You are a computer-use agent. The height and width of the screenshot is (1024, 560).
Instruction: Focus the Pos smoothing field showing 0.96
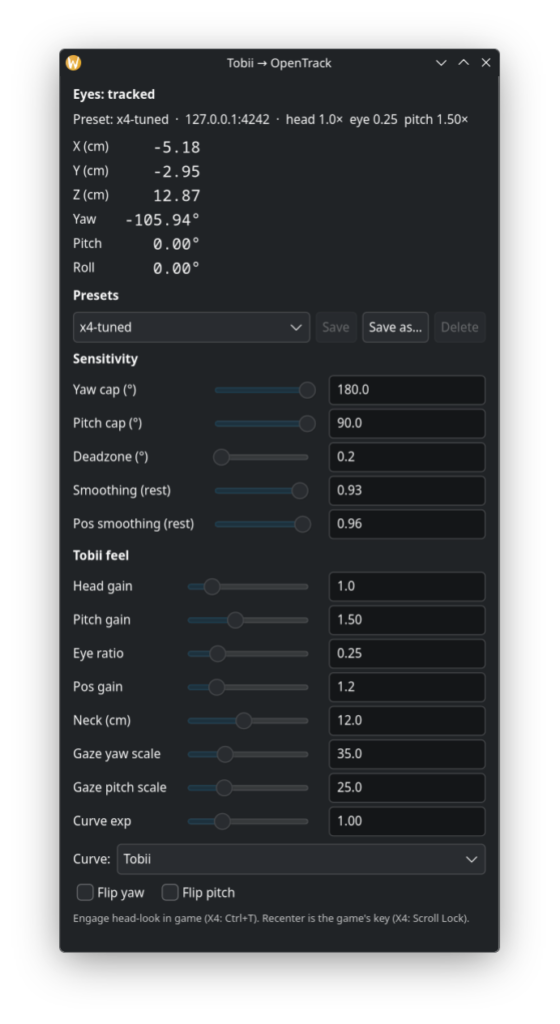tap(407, 524)
